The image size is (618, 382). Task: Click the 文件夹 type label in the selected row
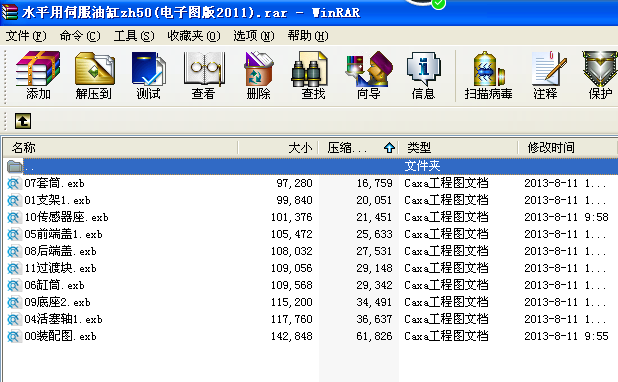[422, 166]
